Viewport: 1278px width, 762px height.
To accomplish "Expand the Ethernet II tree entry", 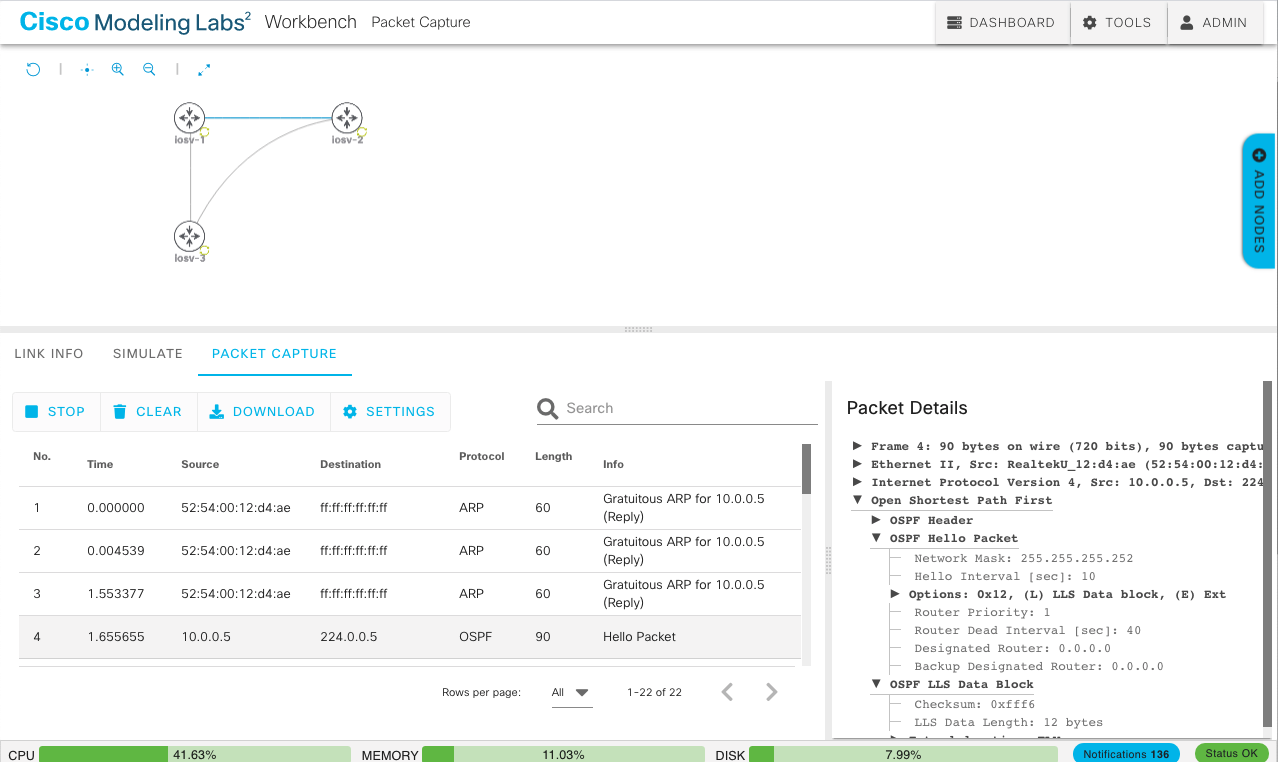I will click(x=857, y=464).
